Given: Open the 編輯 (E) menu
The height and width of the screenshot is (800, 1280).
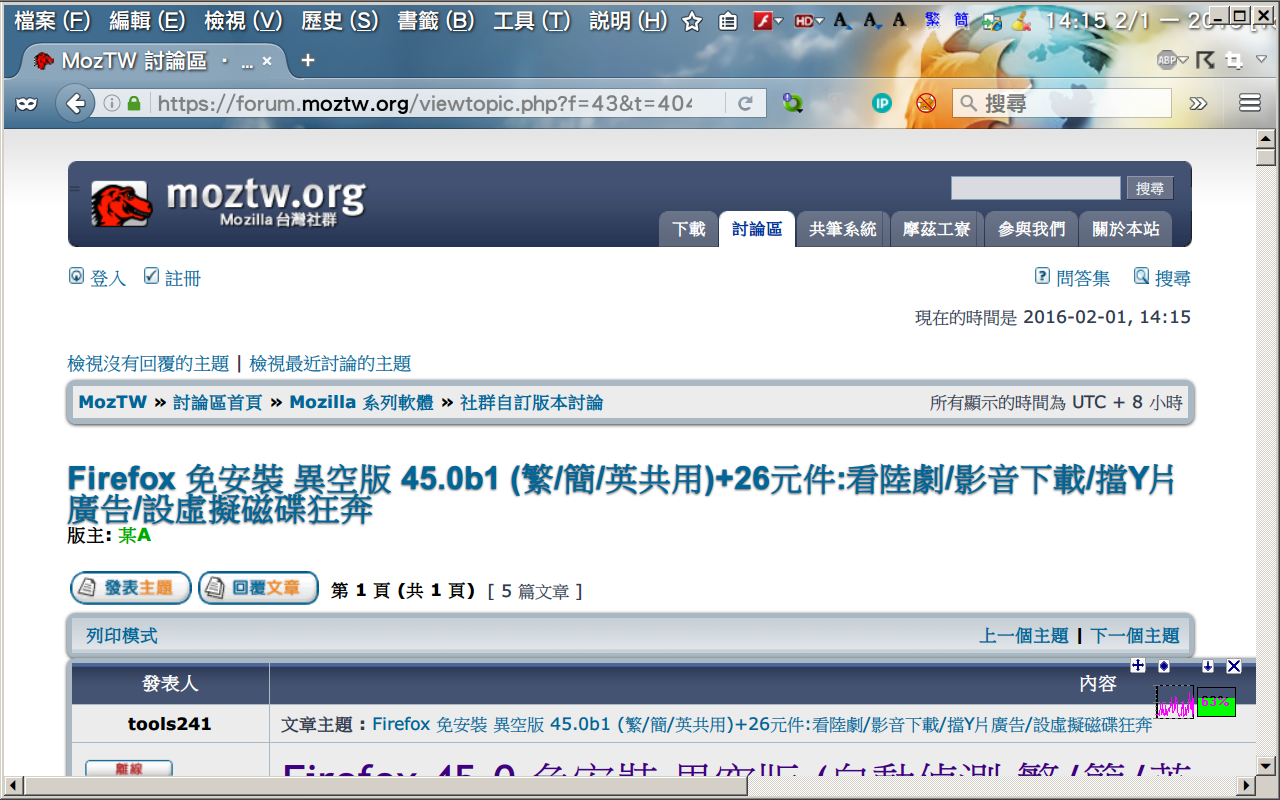Looking at the screenshot, I should 147,21.
